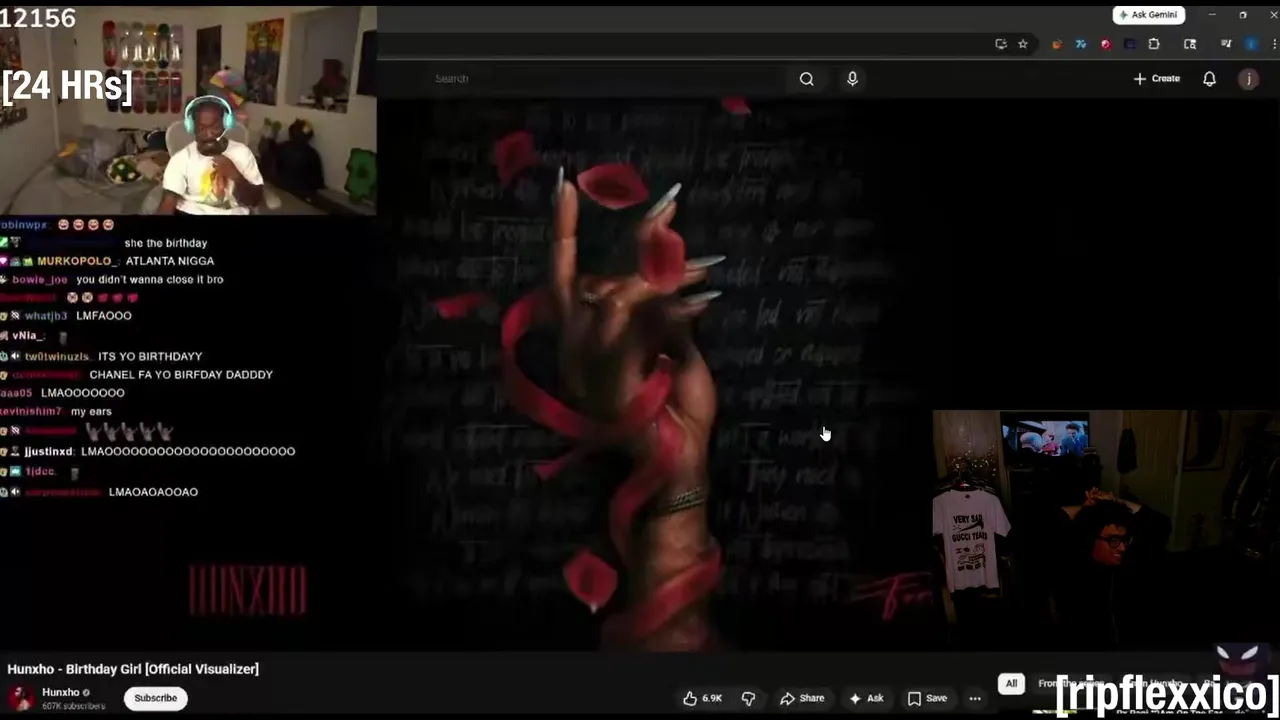The image size is (1280, 720).
Task: Open the media controls music icon
Action: click(1226, 44)
